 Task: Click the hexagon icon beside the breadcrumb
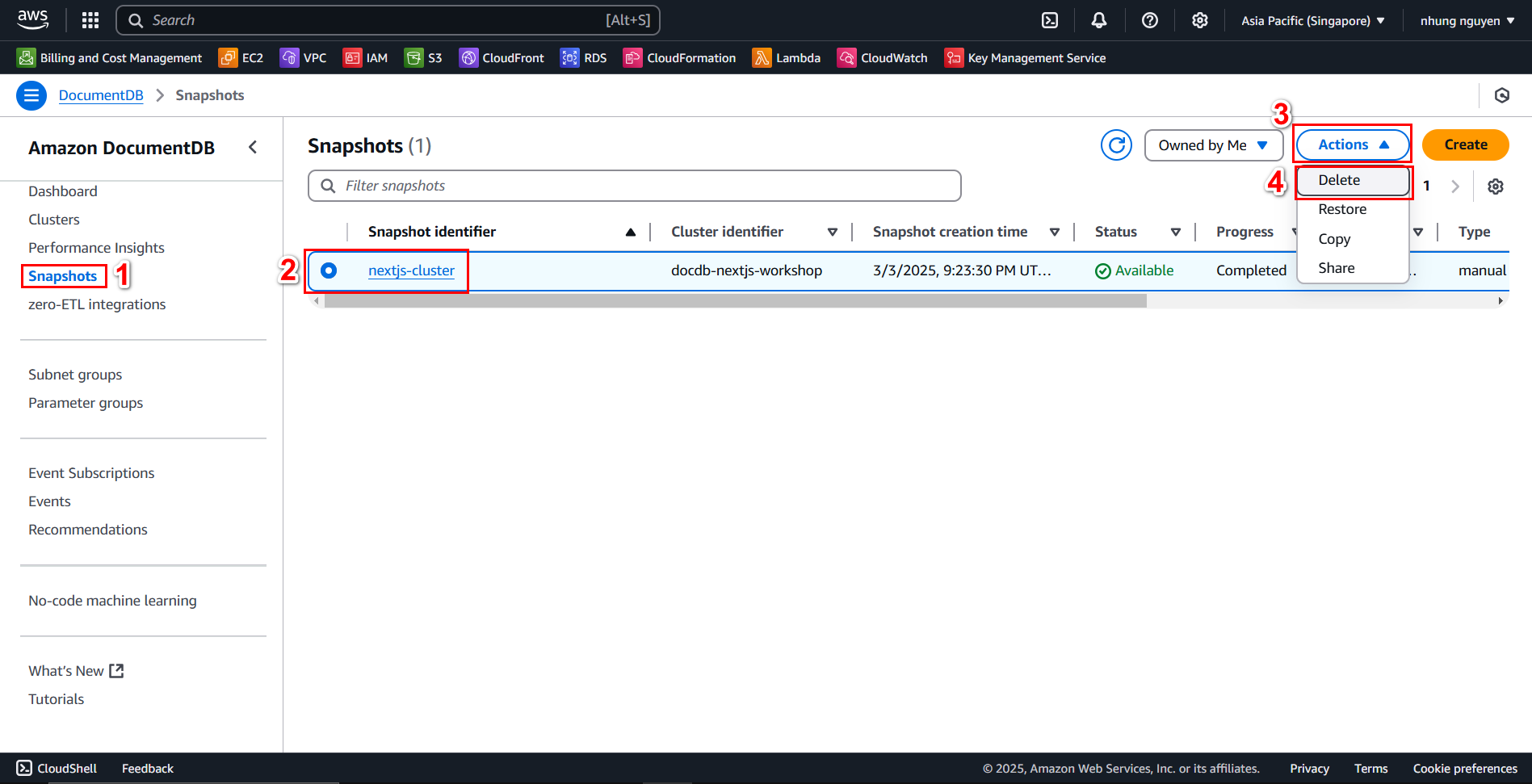pyautogui.click(x=1502, y=95)
